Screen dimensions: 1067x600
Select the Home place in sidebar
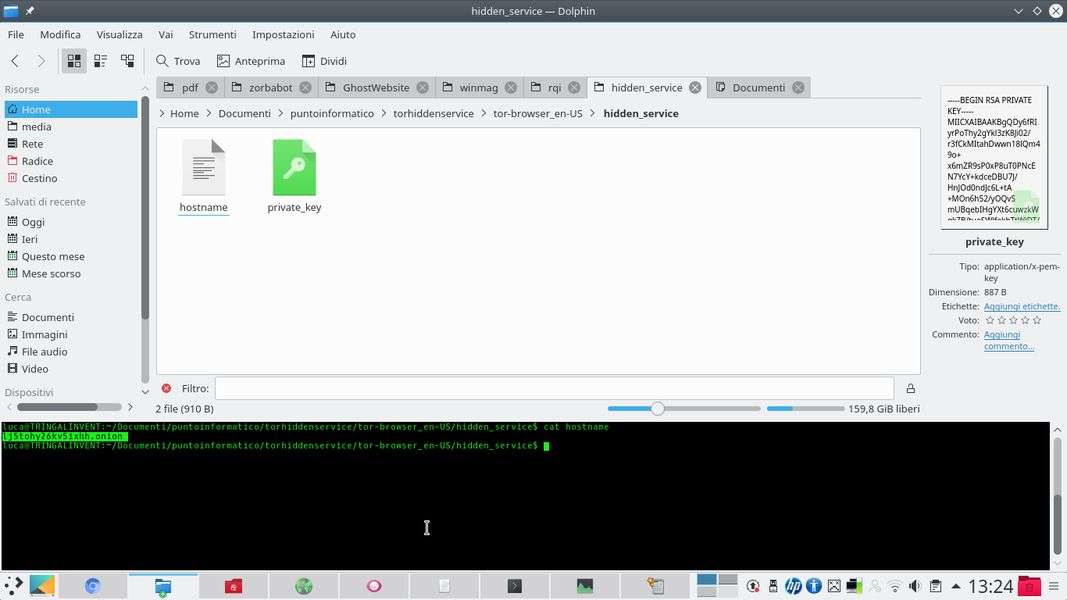71,110
